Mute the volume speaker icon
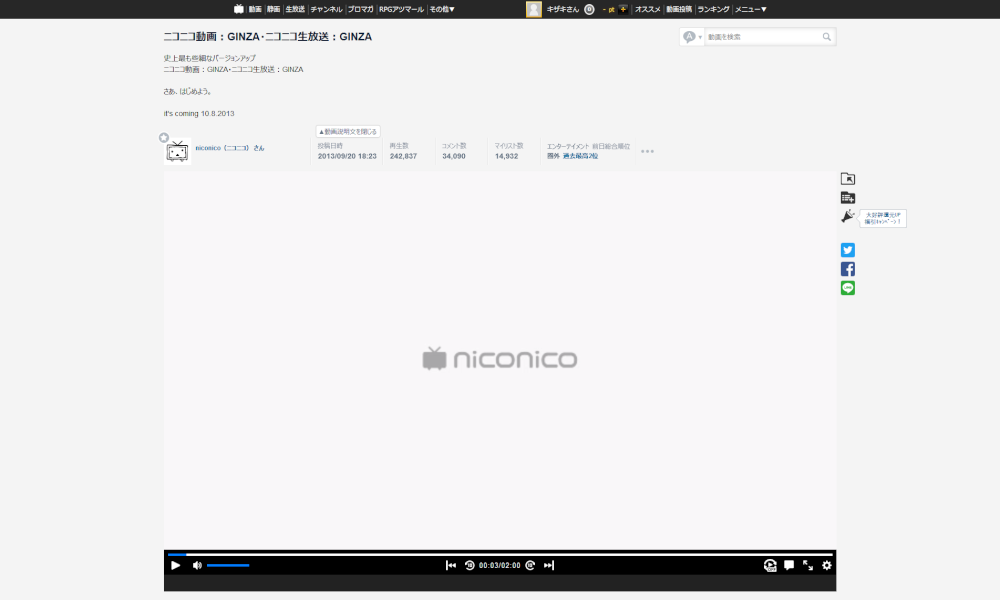 click(x=197, y=566)
